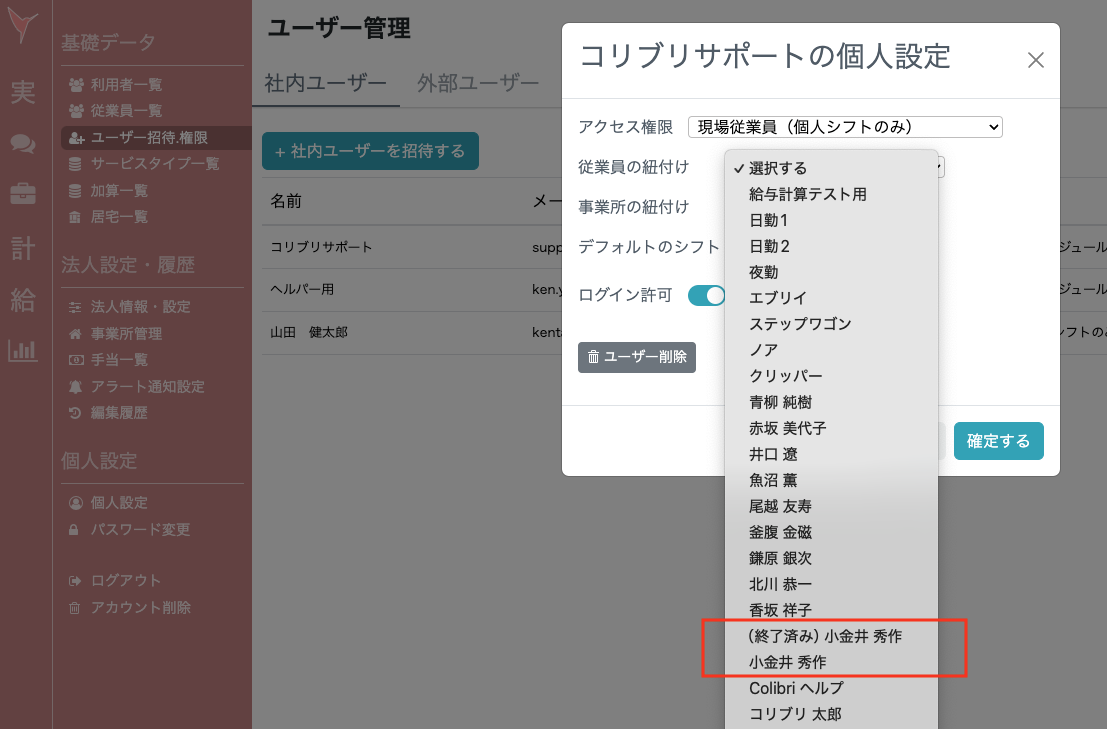Select the 計 icon in left rail

[x=22, y=249]
